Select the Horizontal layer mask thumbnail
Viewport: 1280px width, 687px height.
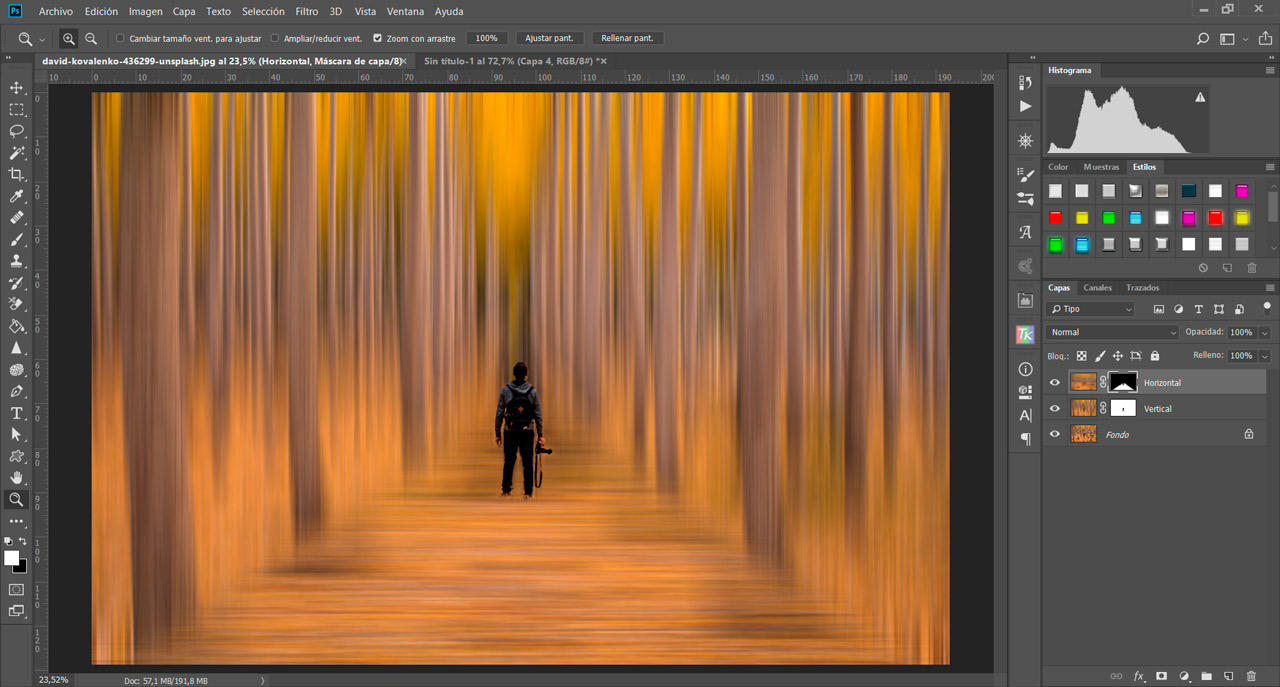click(x=1123, y=382)
